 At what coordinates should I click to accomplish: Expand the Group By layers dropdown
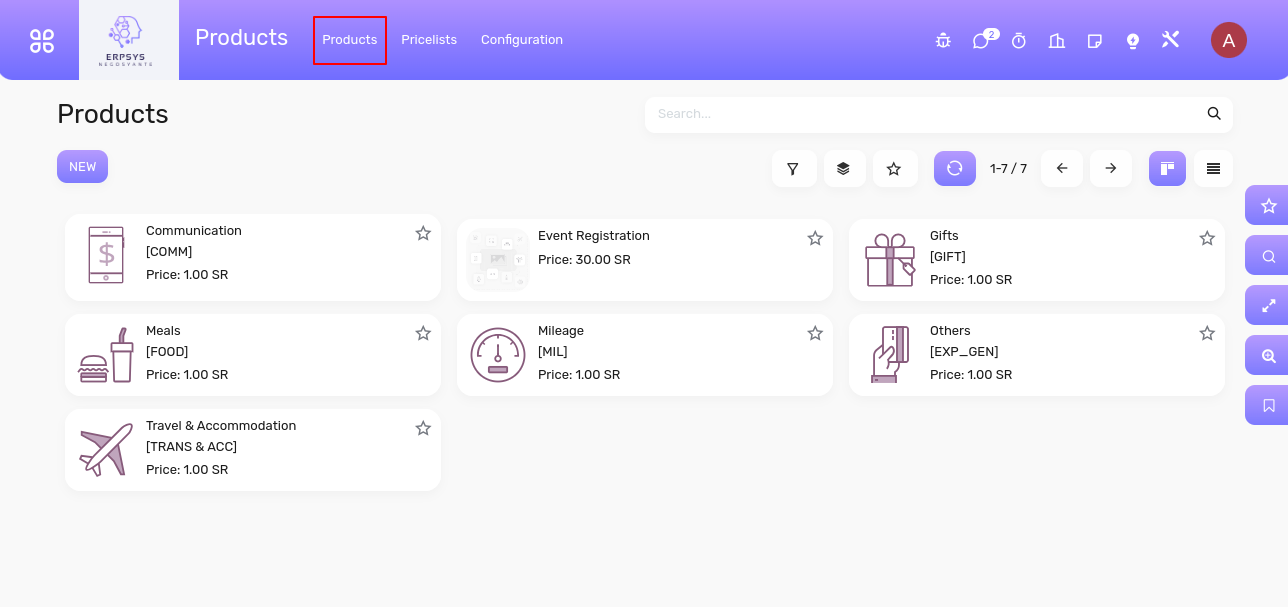[844, 169]
